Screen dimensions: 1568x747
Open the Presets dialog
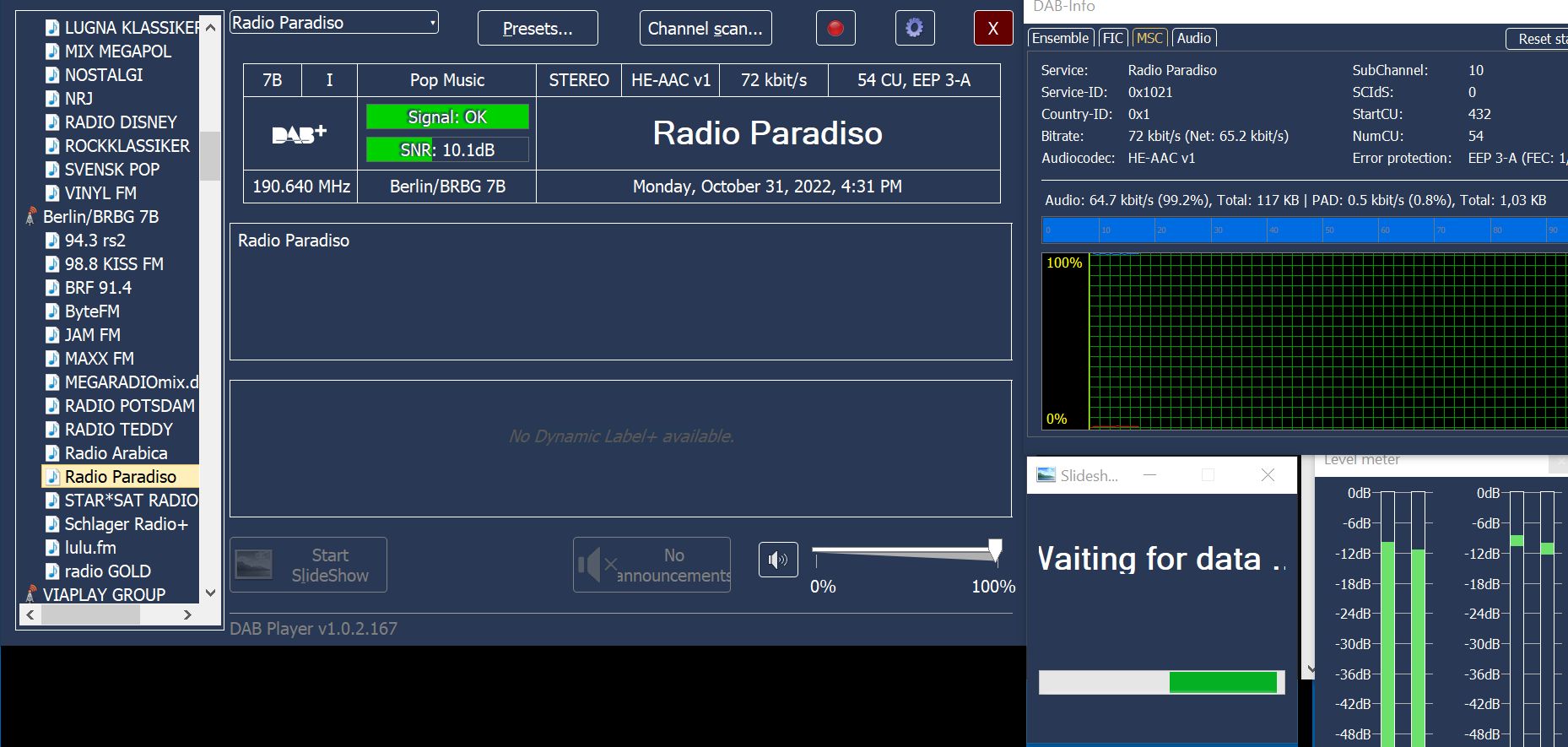pyautogui.click(x=538, y=29)
